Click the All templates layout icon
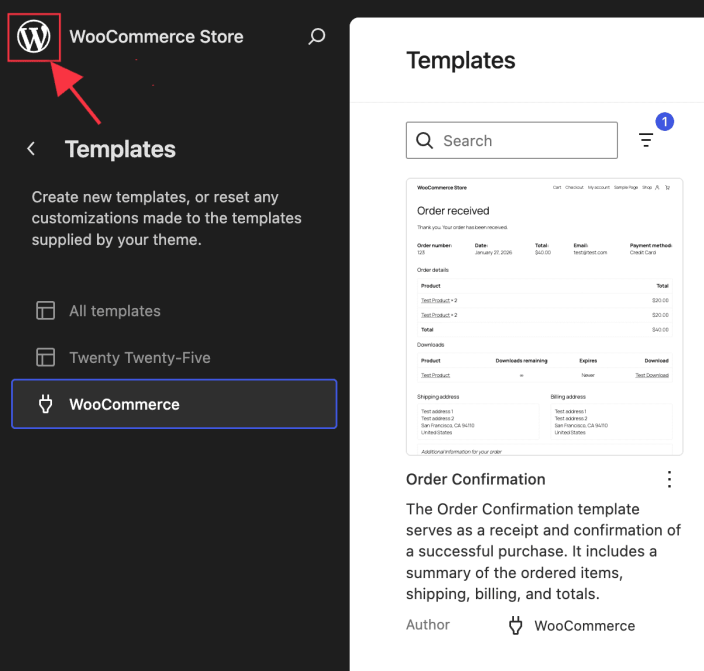Screen dimensions: 704x671 (x=45, y=311)
